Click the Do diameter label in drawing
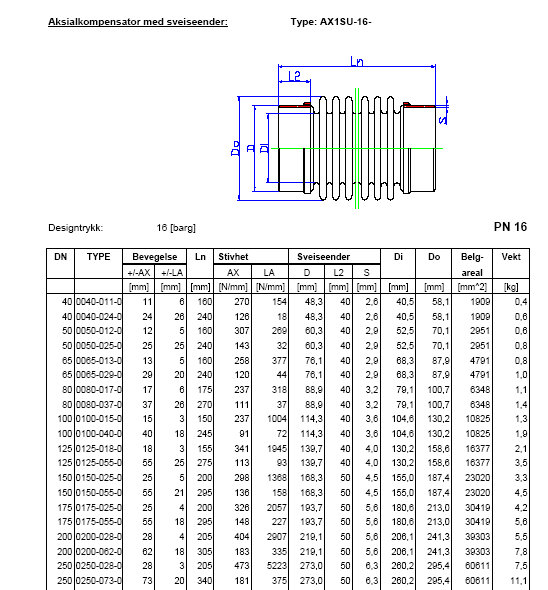The height and width of the screenshot is (590, 548). point(235,148)
